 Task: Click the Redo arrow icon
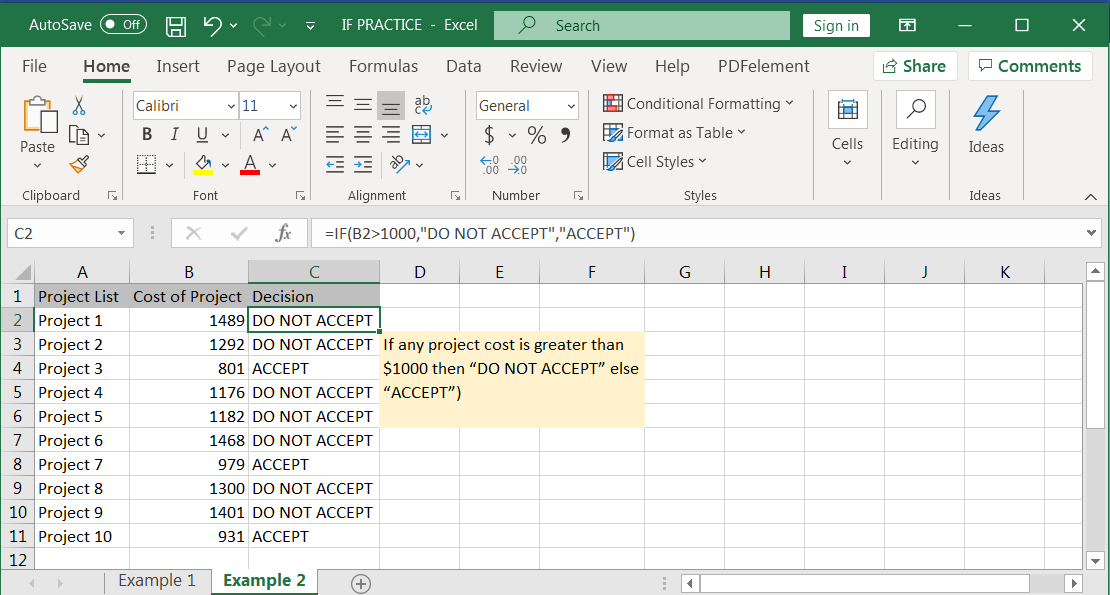pos(261,25)
